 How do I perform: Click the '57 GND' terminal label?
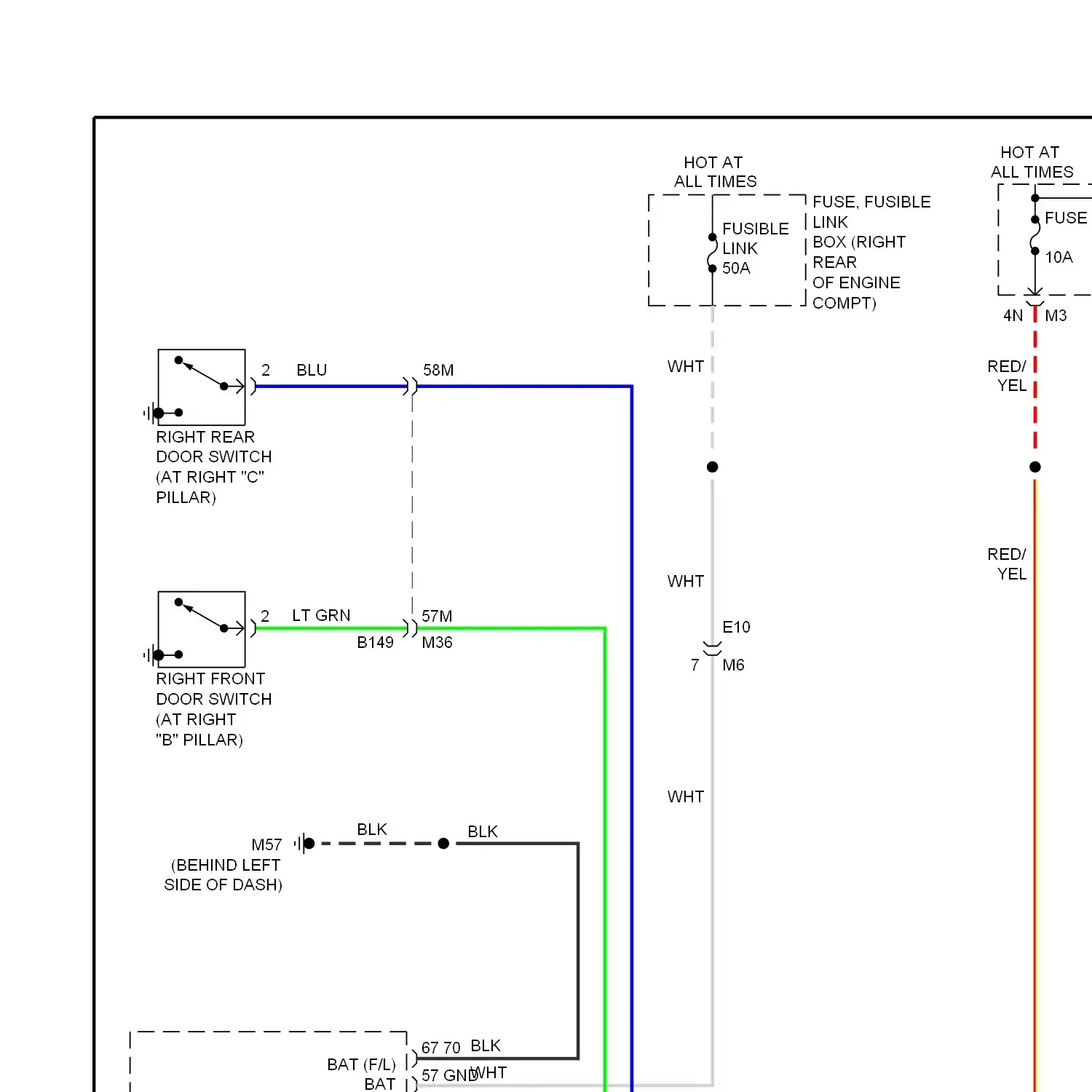coord(449,1075)
